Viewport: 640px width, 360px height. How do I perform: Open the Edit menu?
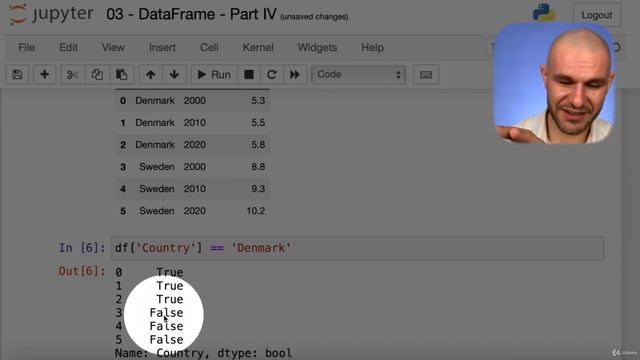(x=68, y=47)
